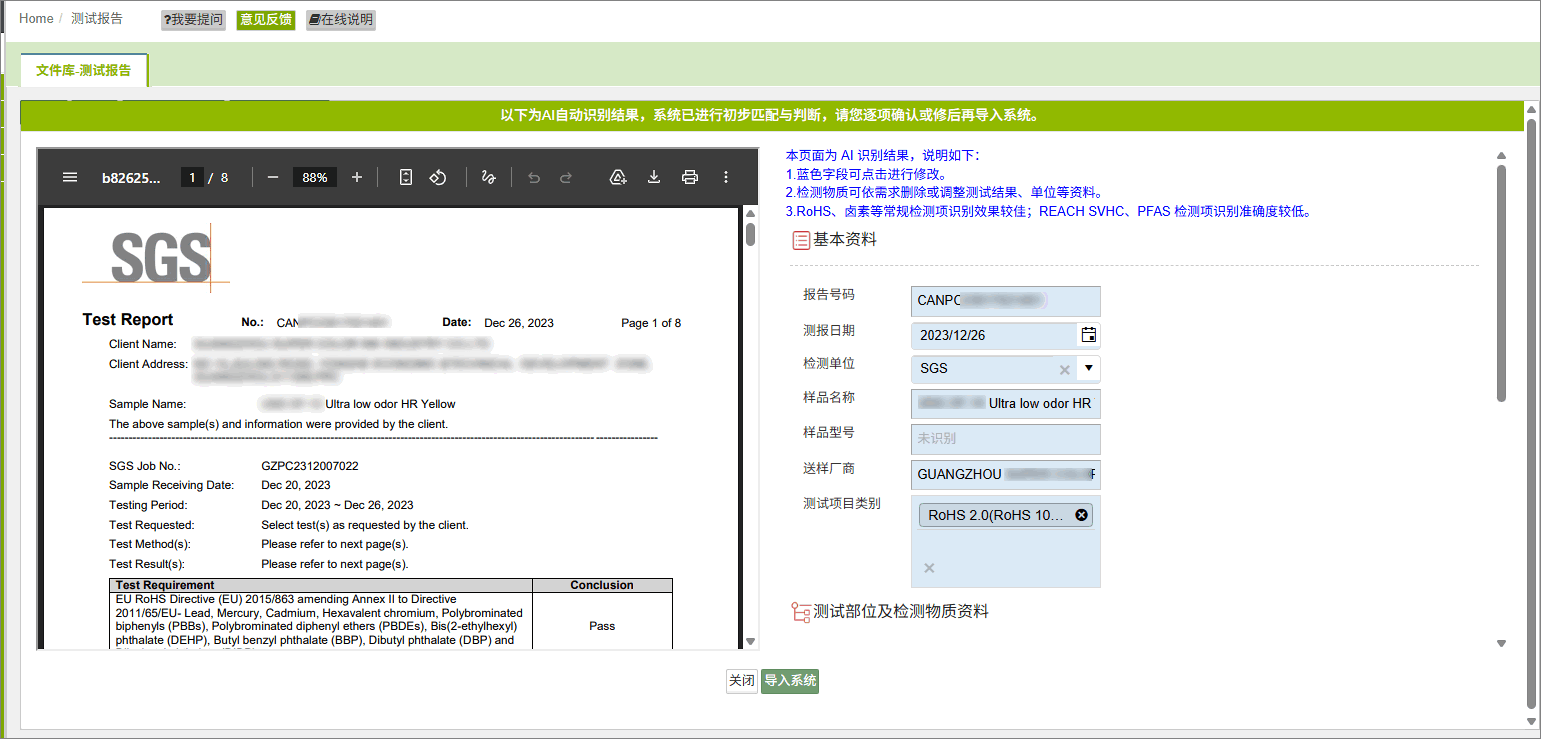Viewport: 1541px width, 739px height.
Task: Expand the 检测单位 dropdown arrow
Action: click(1089, 368)
